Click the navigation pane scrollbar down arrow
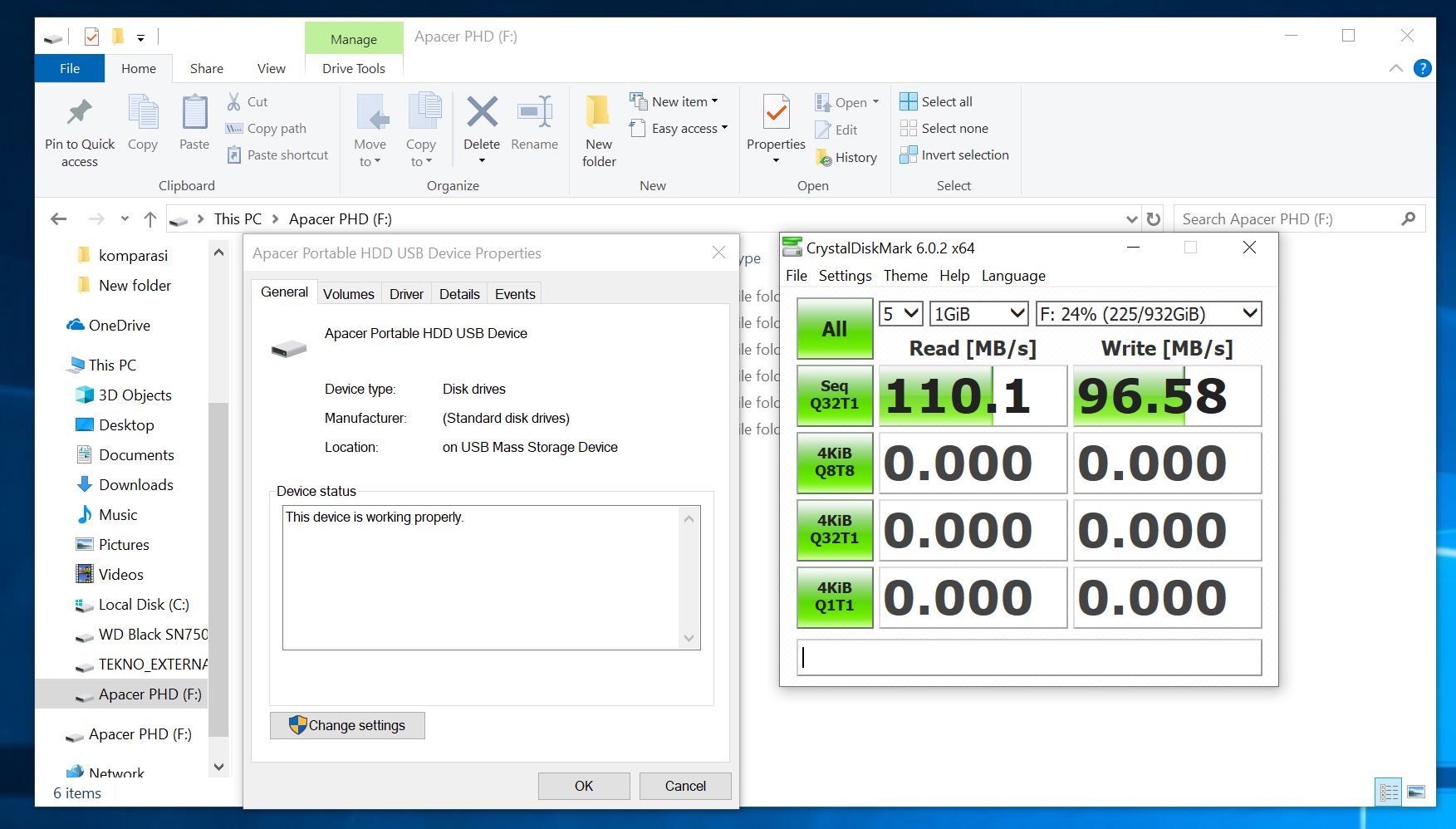The width and height of the screenshot is (1456, 829). [x=218, y=767]
